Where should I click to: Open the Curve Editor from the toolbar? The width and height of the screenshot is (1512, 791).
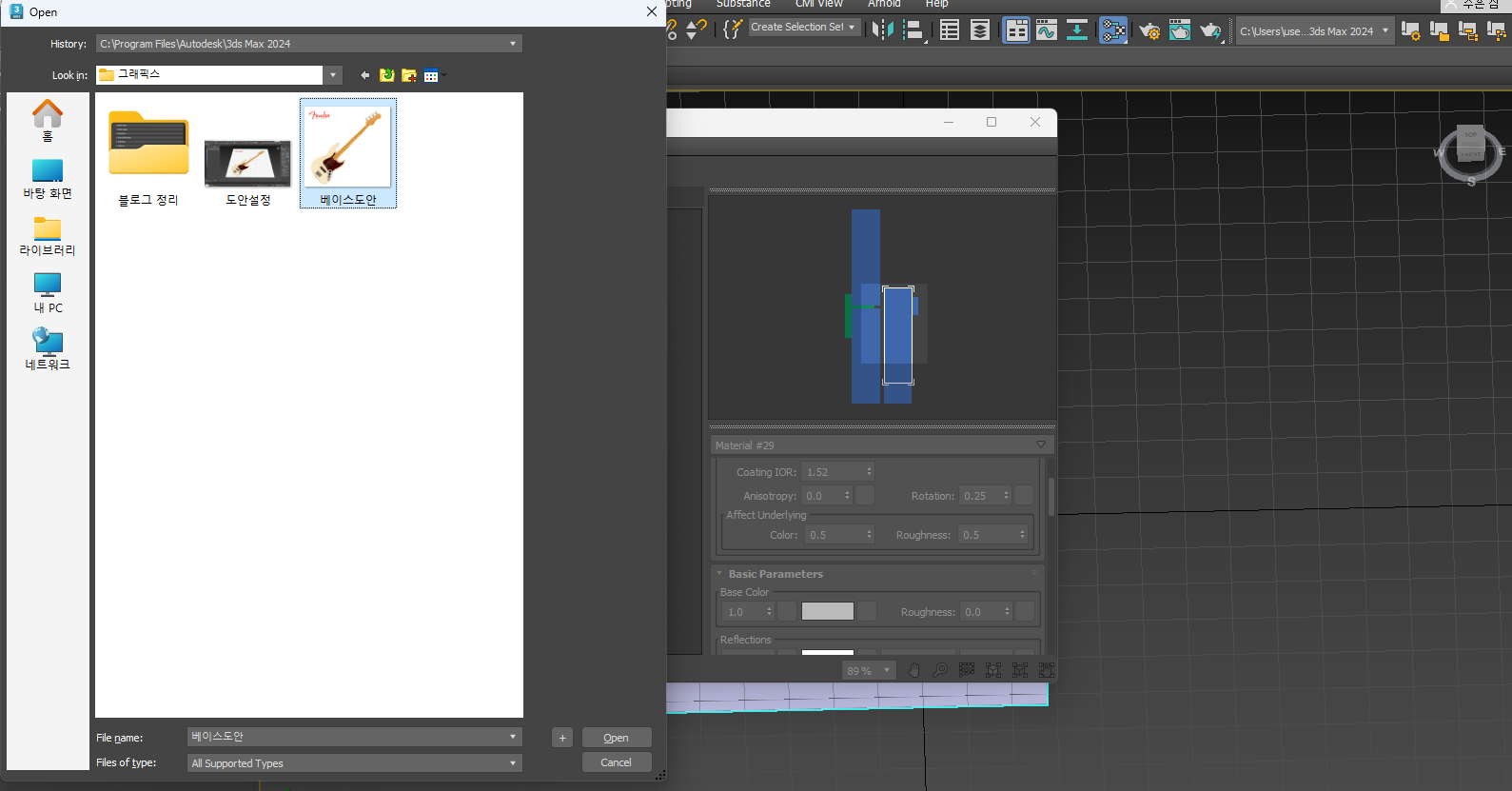[x=1047, y=30]
